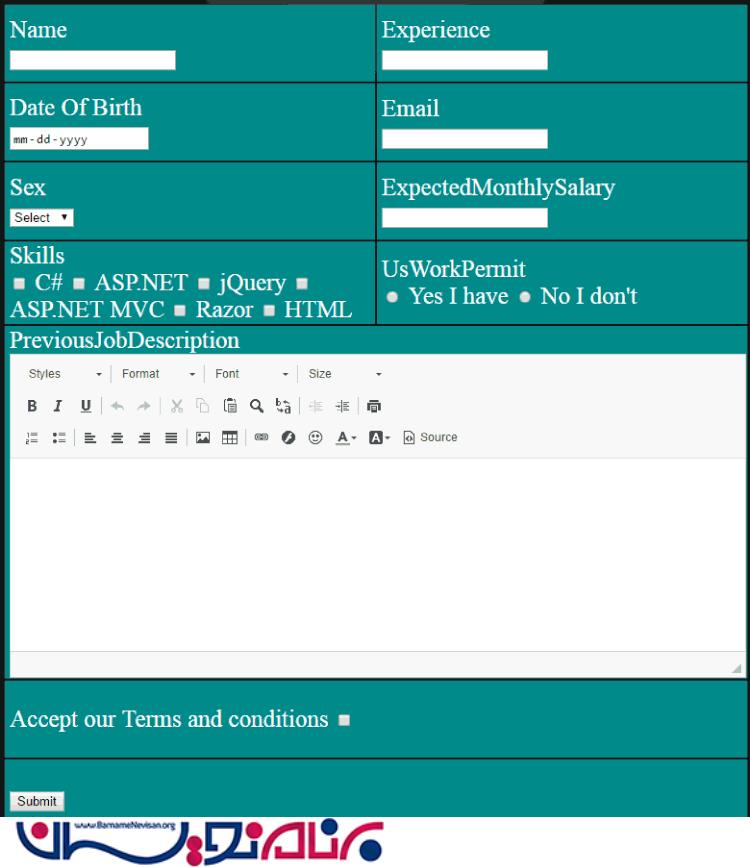Click the Name input field
The width and height of the screenshot is (750, 867).
click(93, 60)
